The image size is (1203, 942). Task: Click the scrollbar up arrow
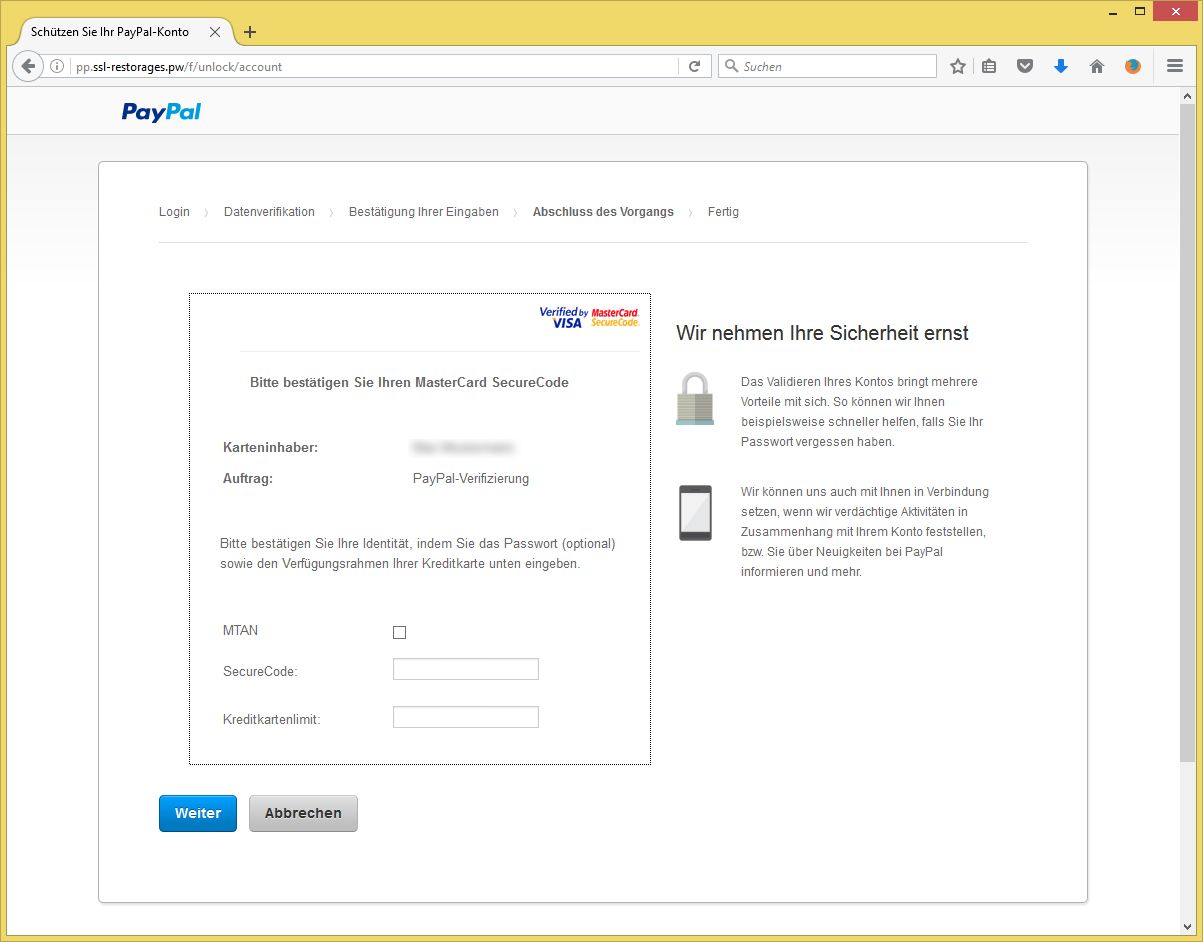(x=1187, y=94)
